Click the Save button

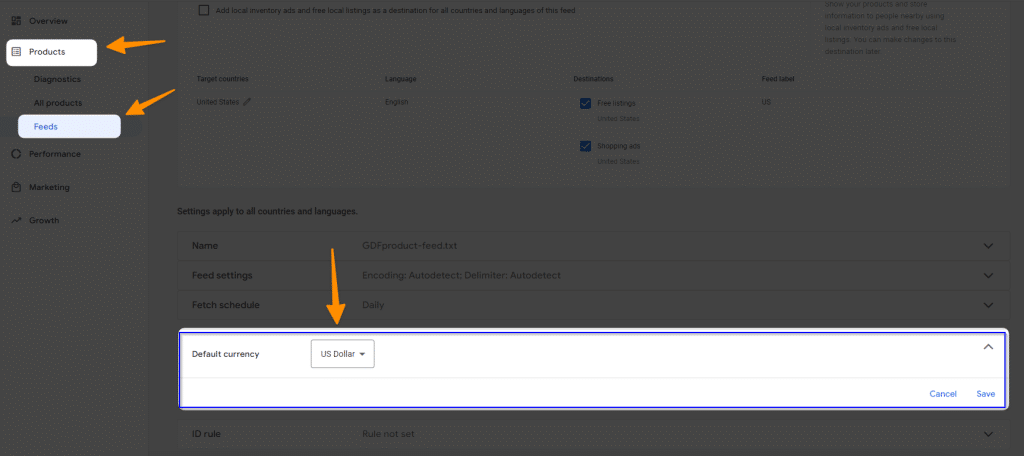click(x=986, y=394)
